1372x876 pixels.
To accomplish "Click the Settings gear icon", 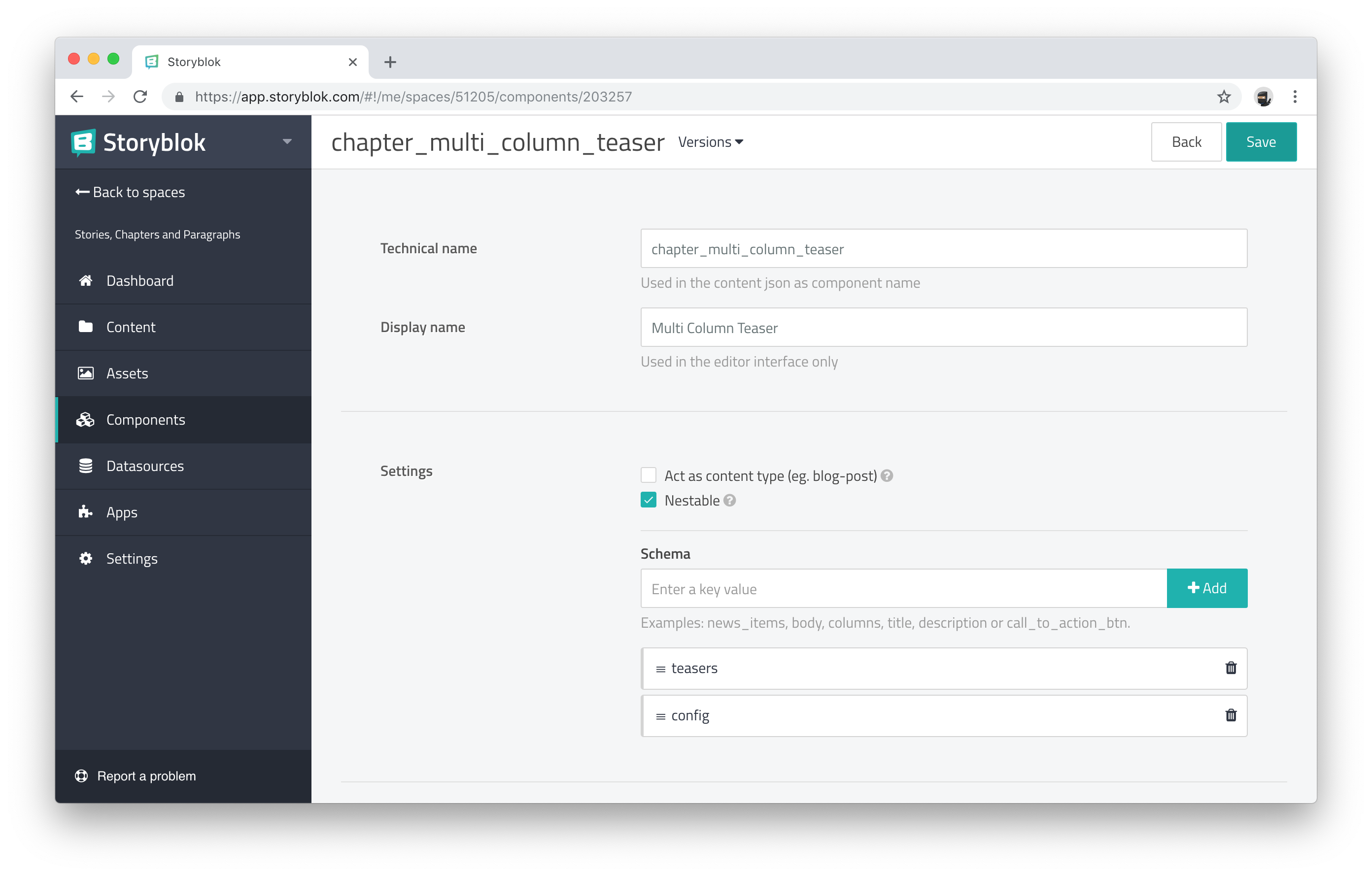I will pyautogui.click(x=85, y=558).
